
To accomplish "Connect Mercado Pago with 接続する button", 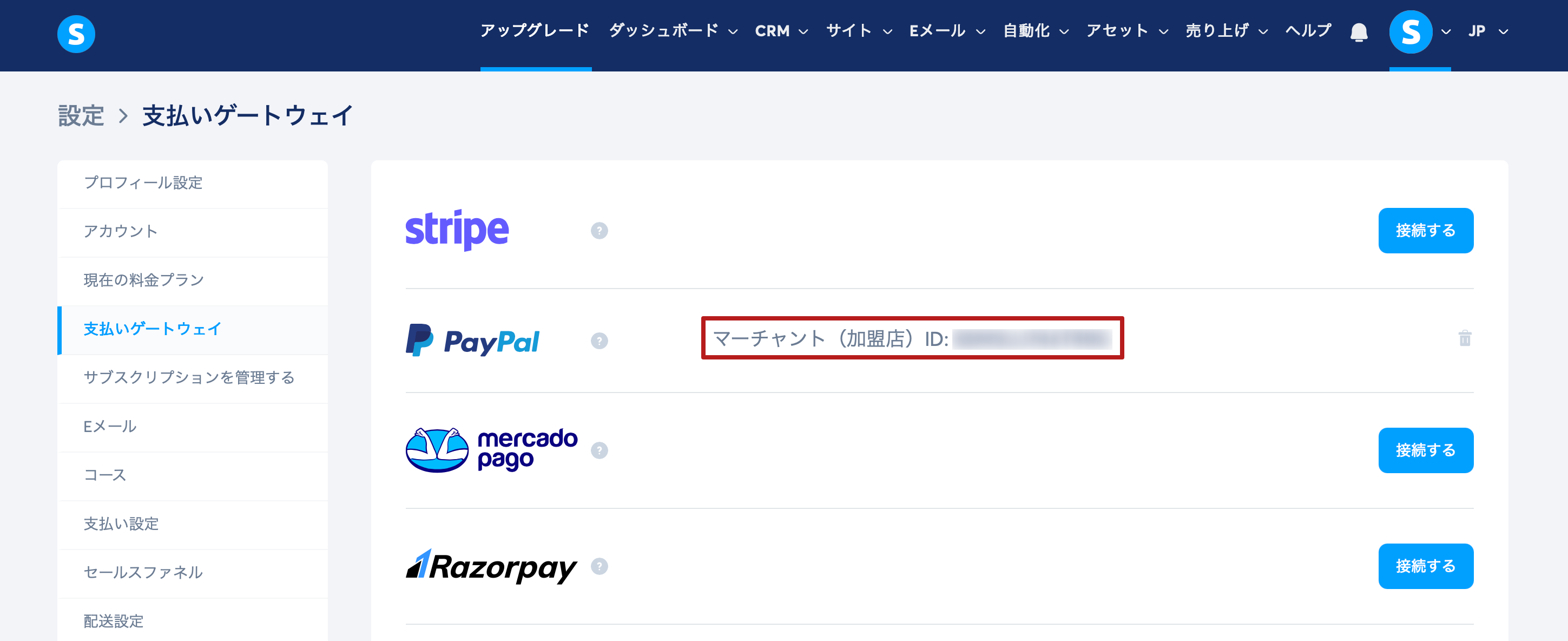I will pyautogui.click(x=1425, y=450).
